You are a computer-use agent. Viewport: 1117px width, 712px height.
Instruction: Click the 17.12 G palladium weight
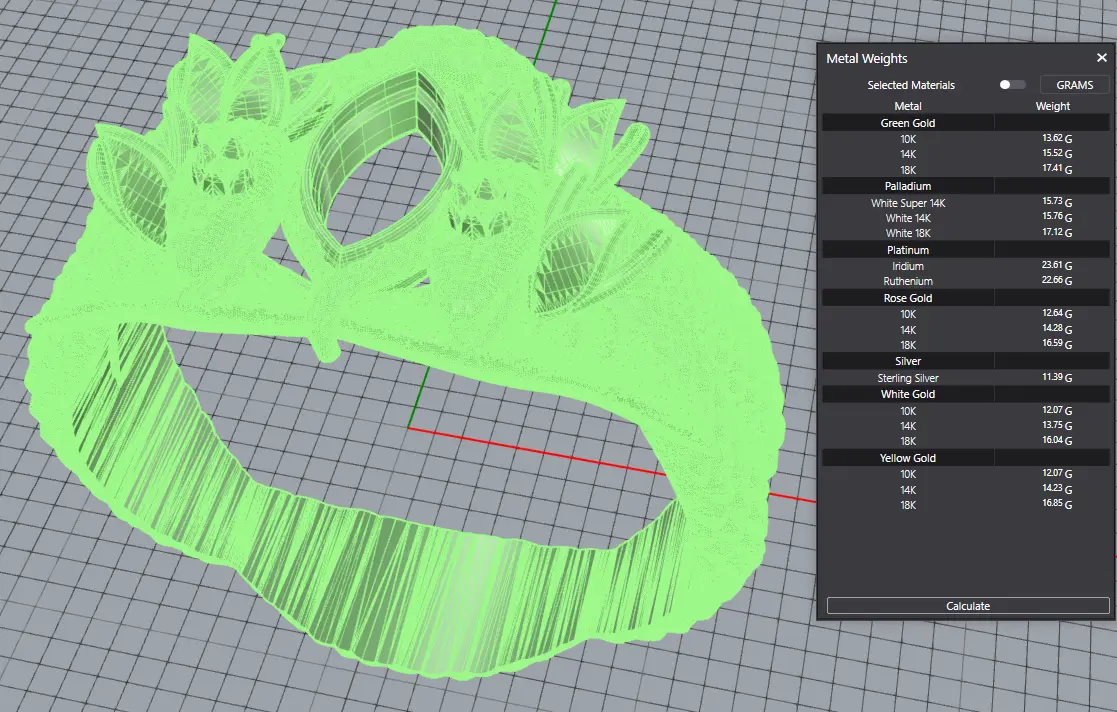[1057, 233]
